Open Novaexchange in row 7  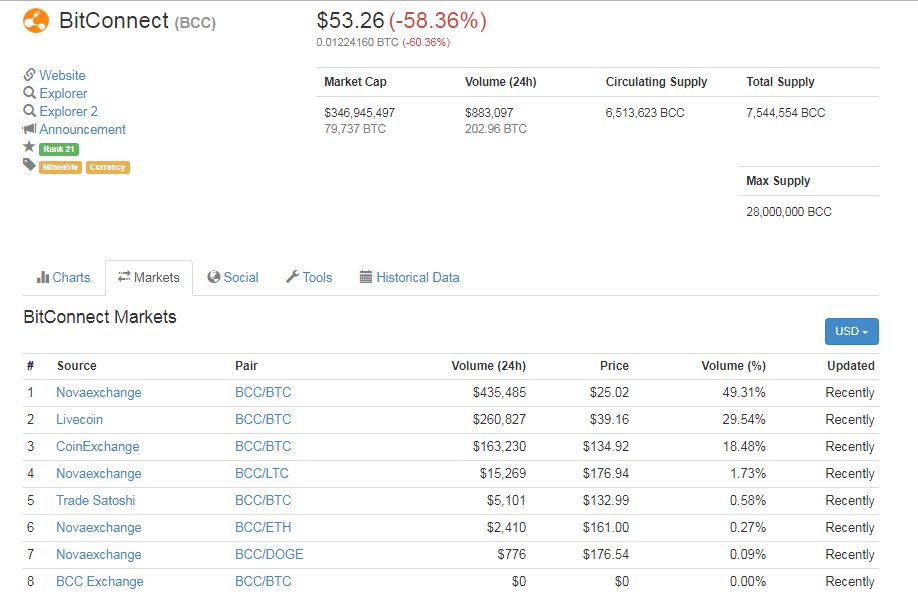[98, 554]
